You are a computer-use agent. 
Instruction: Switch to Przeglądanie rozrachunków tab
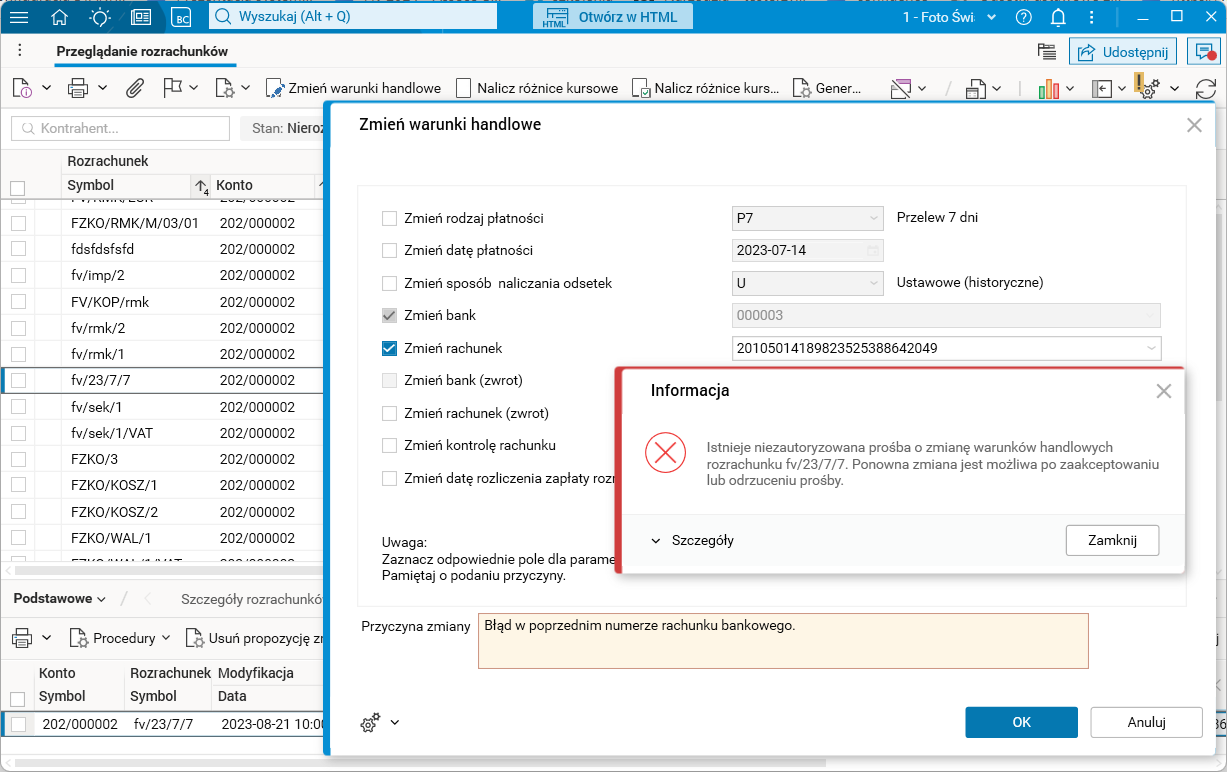pos(142,51)
